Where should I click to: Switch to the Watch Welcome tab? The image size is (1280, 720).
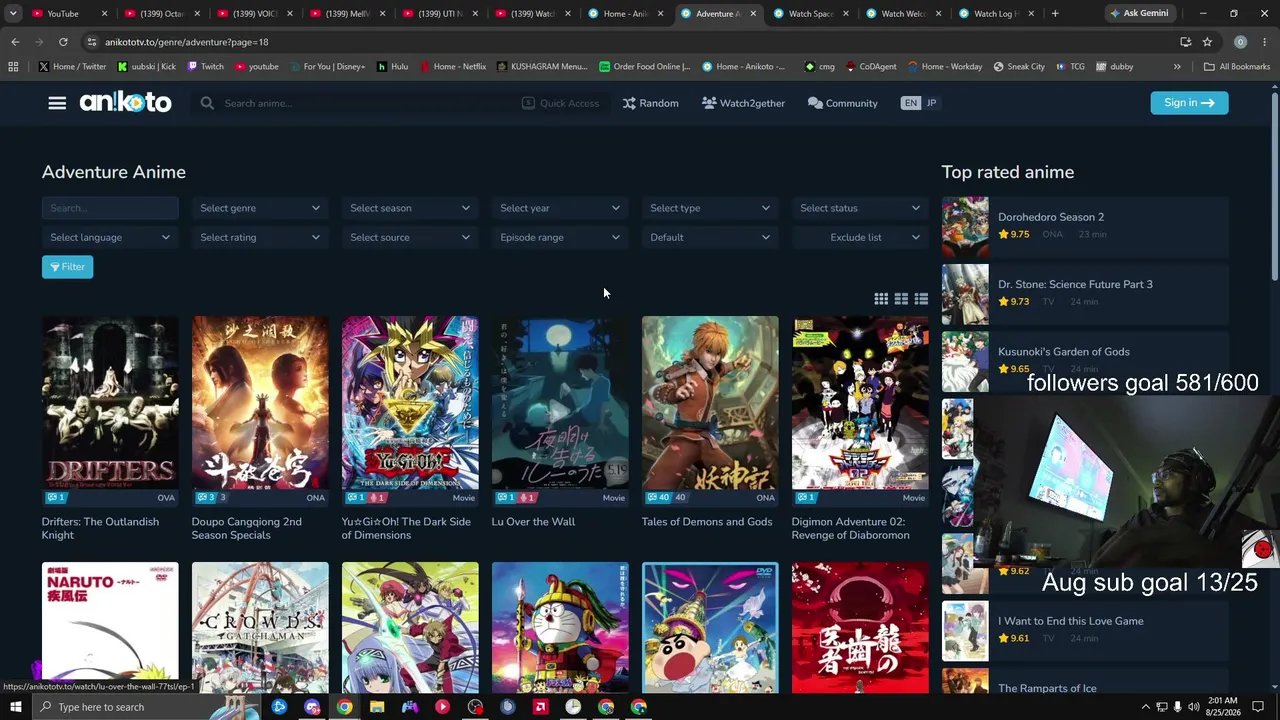pyautogui.click(x=903, y=14)
